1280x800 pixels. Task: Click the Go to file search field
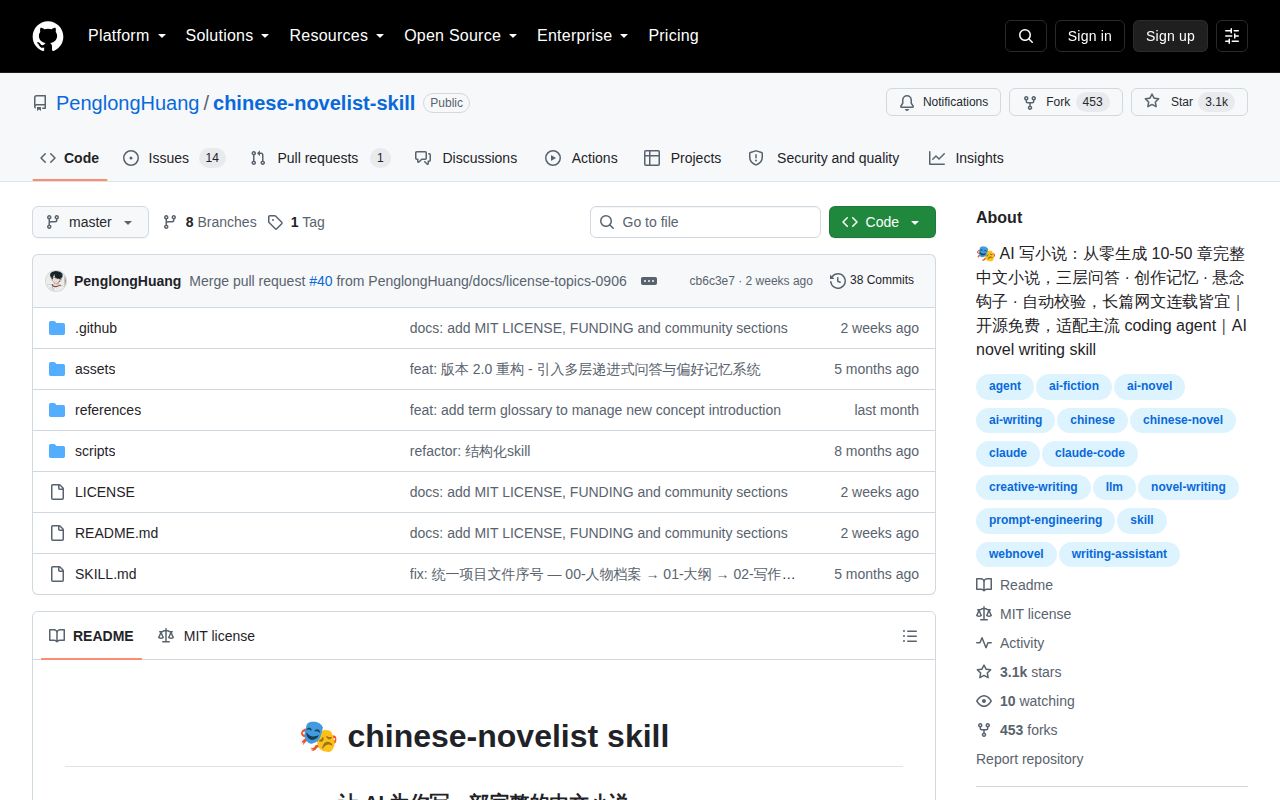click(x=705, y=222)
